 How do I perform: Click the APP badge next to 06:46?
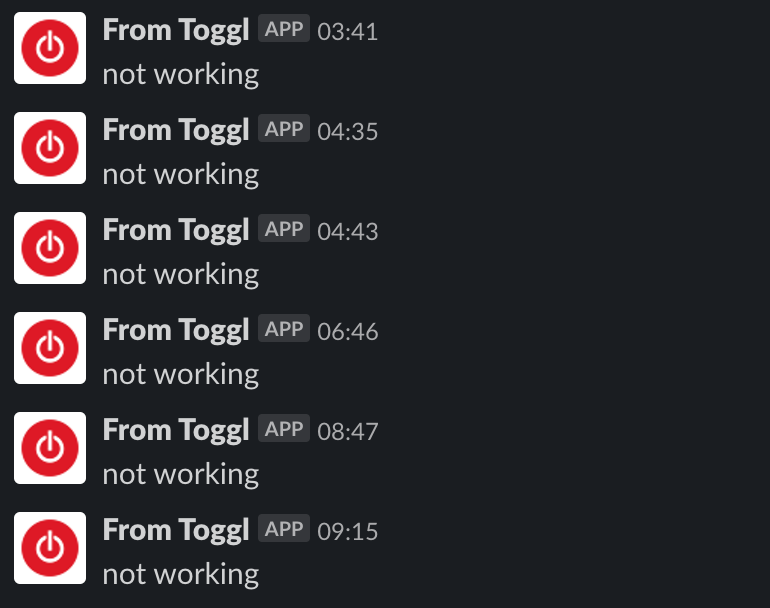click(x=284, y=329)
